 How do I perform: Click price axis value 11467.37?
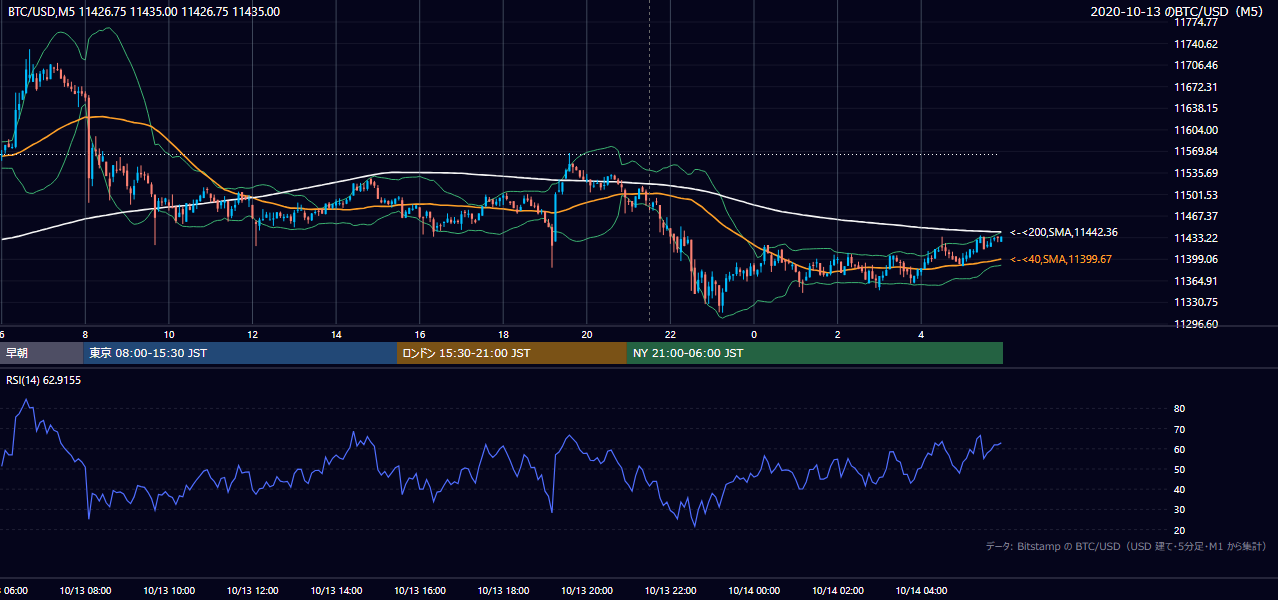pyautogui.click(x=1195, y=216)
